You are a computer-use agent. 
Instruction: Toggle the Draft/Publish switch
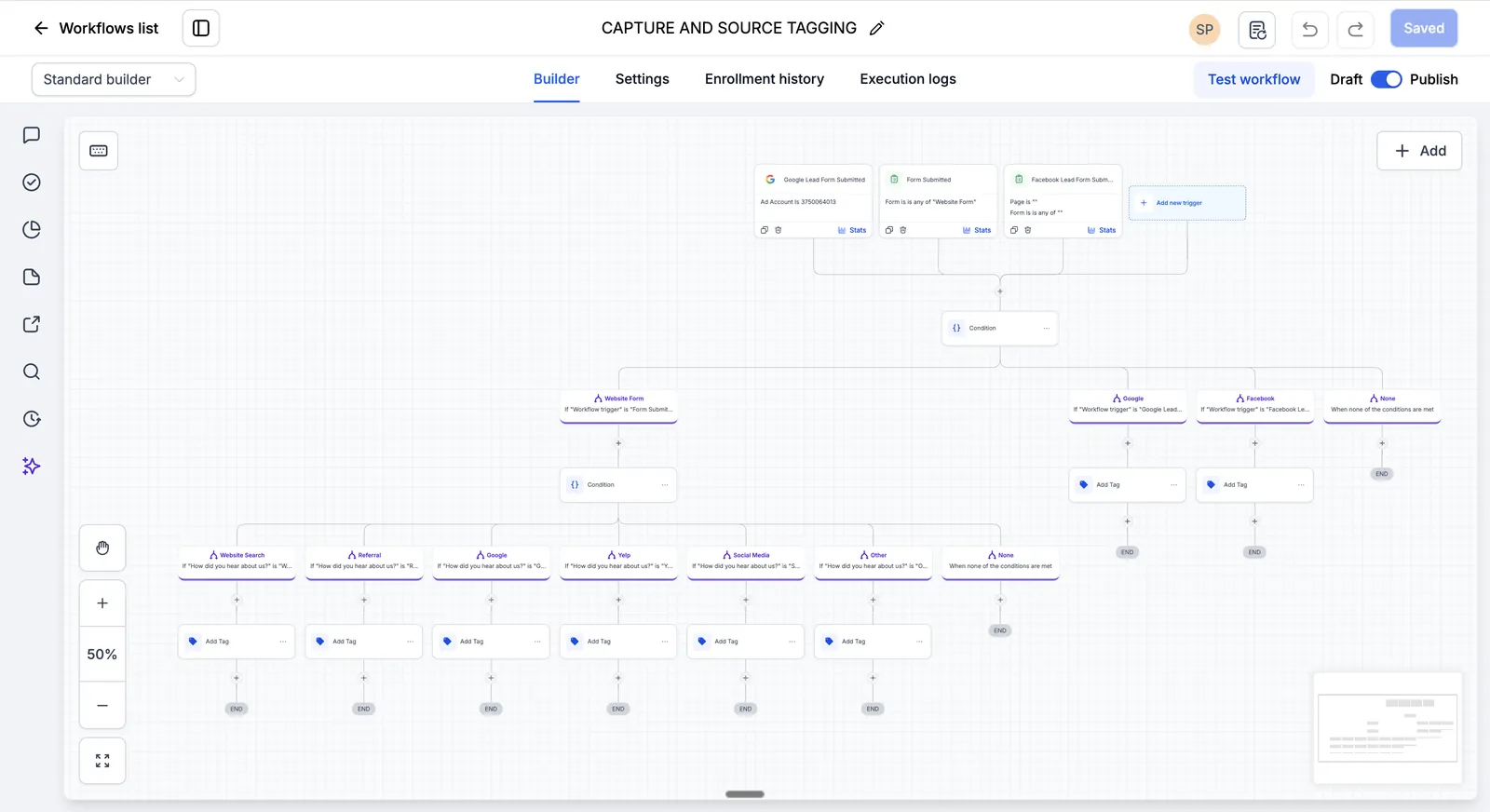(x=1386, y=79)
